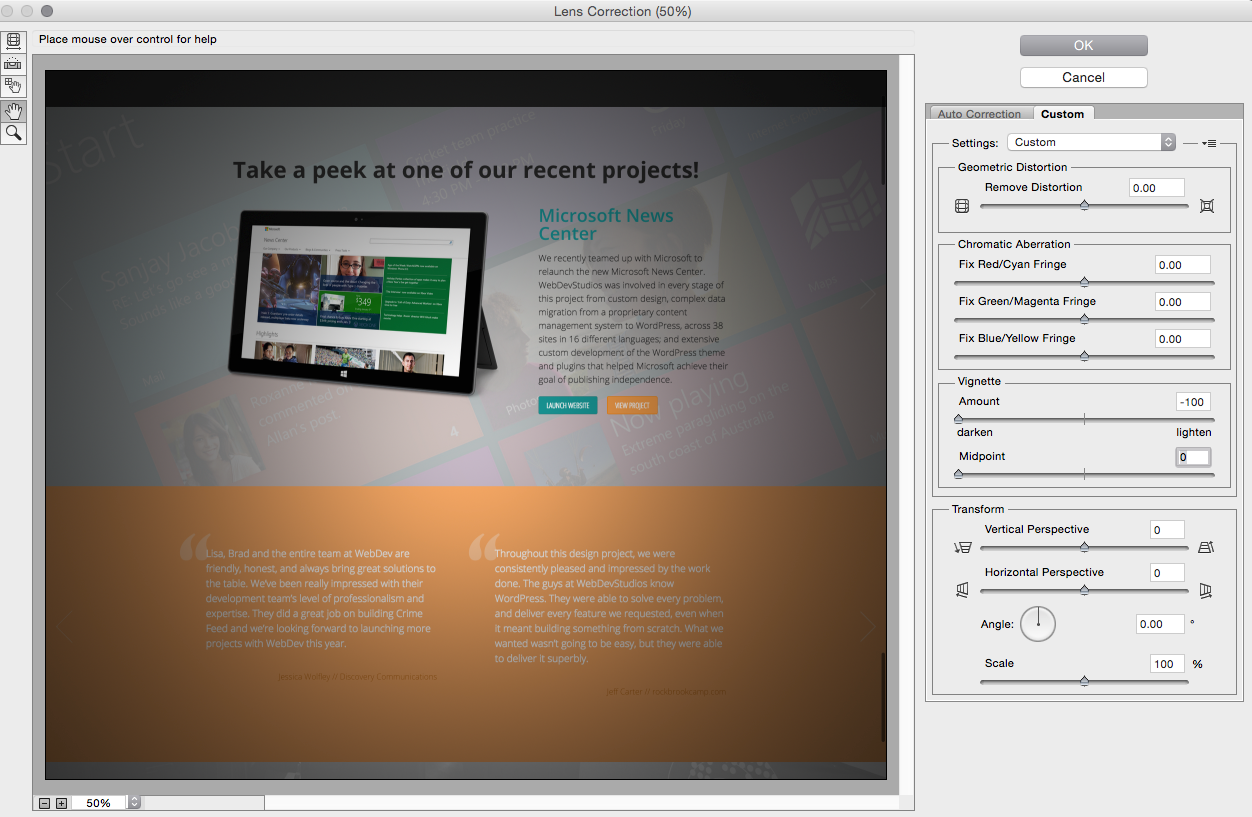Confirm with the OK button
Image resolution: width=1252 pixels, height=817 pixels.
point(1083,45)
